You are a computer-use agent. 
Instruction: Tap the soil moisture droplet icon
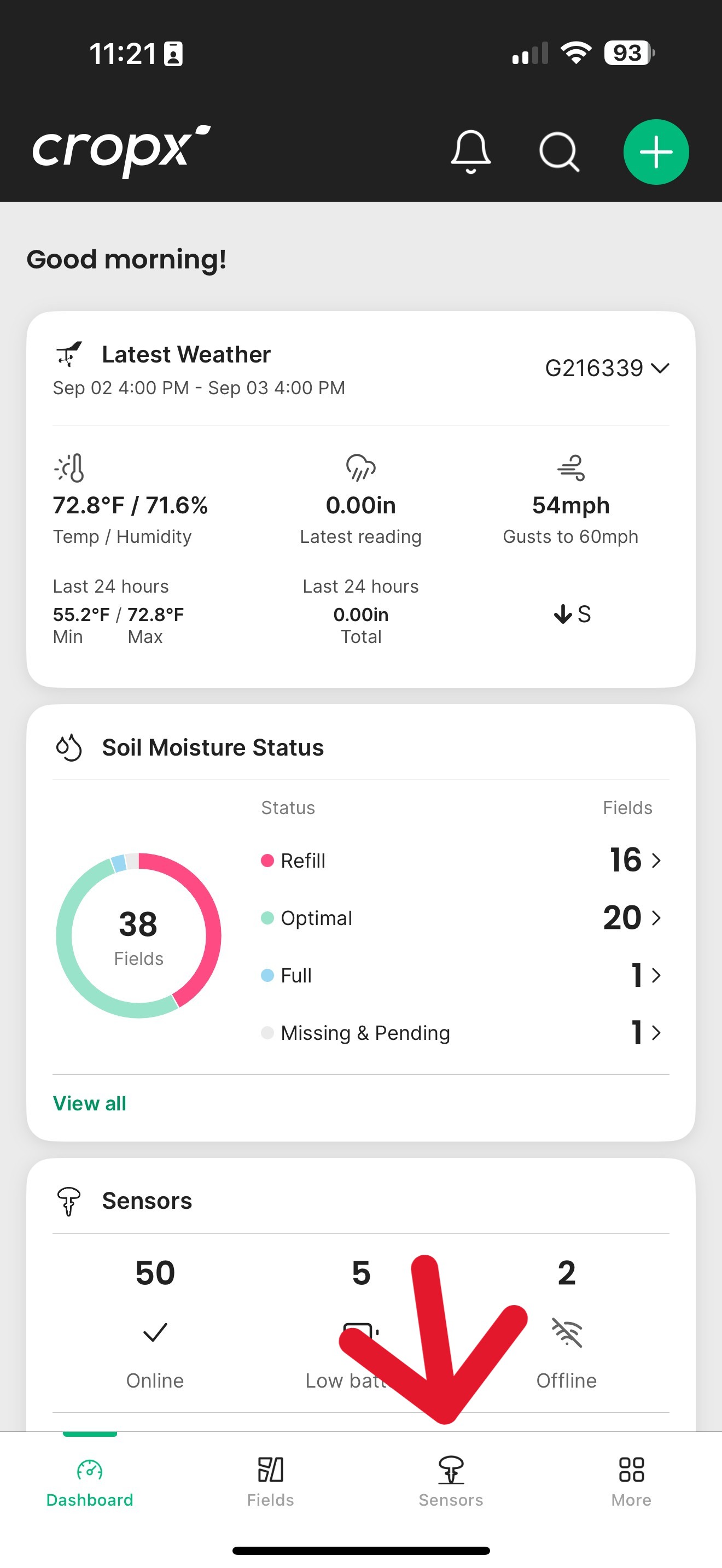click(x=69, y=747)
